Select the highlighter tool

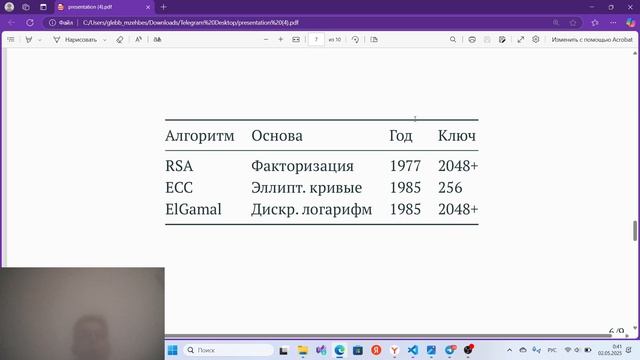[29, 40]
